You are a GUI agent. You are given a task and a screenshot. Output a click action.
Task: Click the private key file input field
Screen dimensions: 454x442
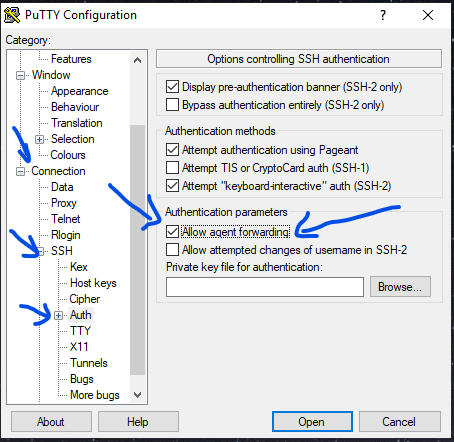[x=265, y=287]
